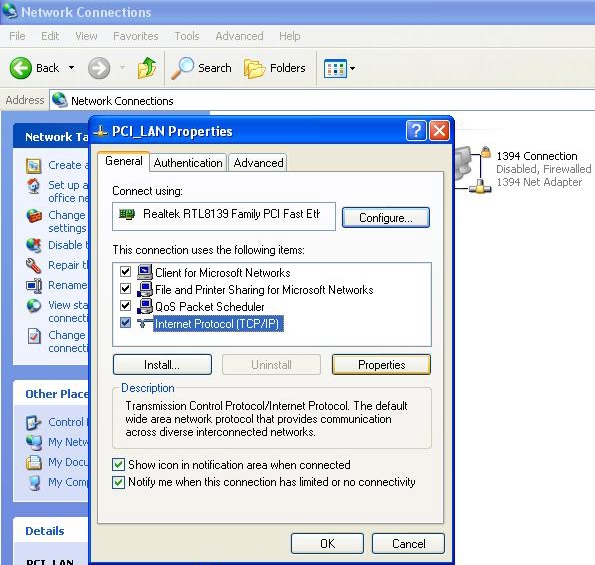Open the Advanced menu in menu bar
This screenshot has width=595, height=565.
[x=239, y=36]
